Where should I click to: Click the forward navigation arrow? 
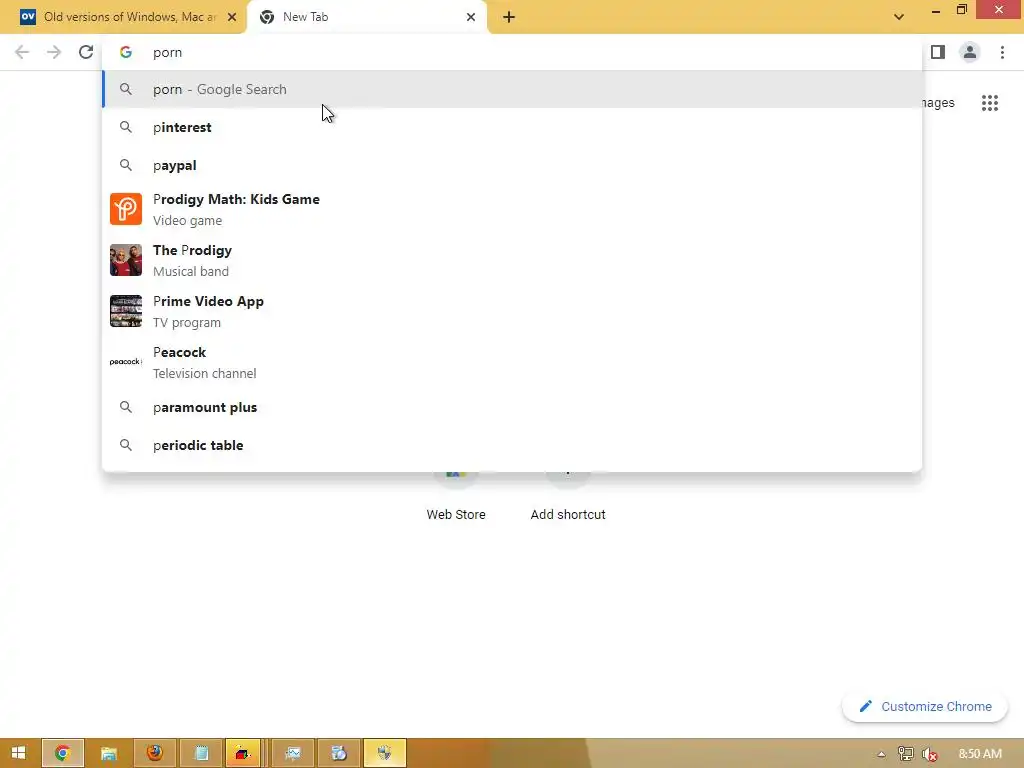point(54,52)
